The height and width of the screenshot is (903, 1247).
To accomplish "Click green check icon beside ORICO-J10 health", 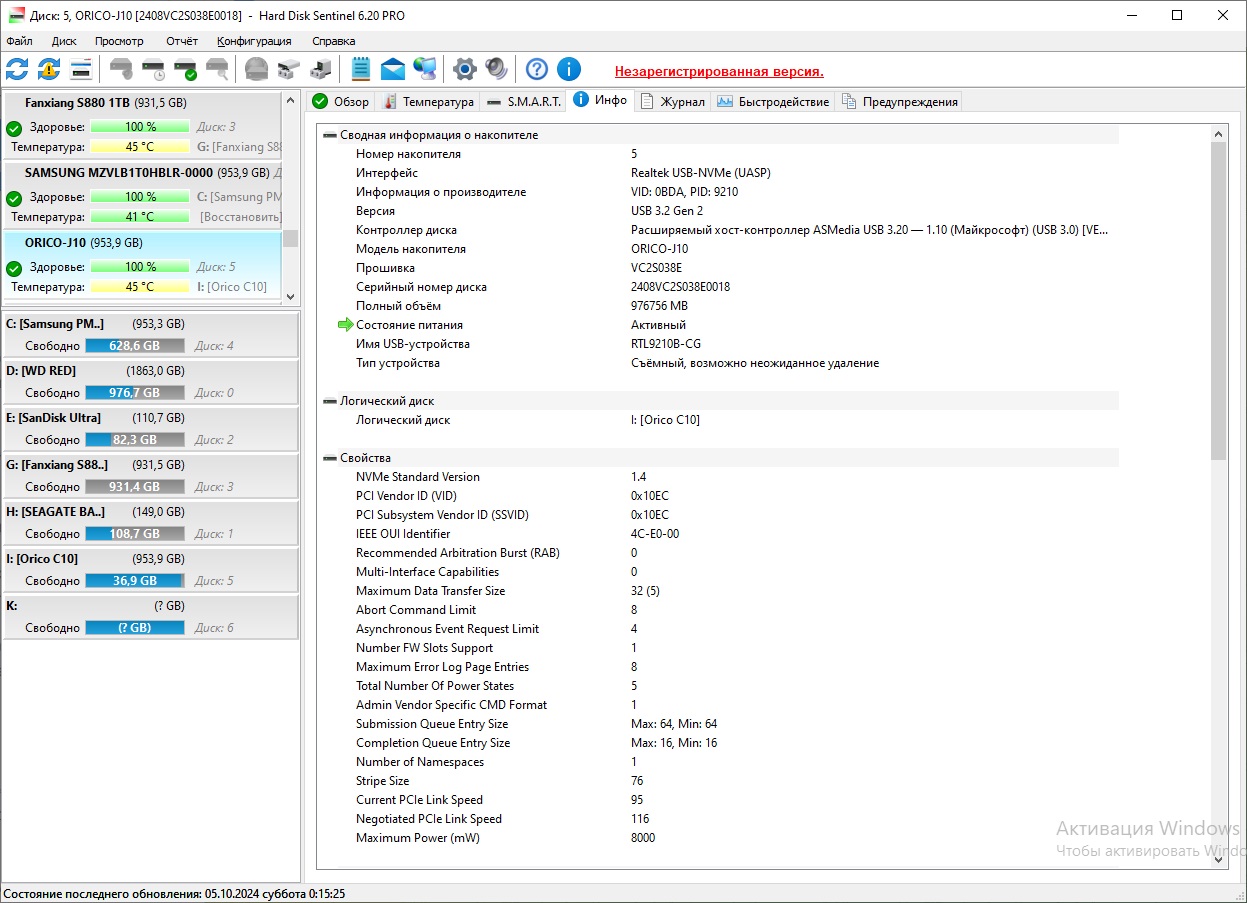I will pos(14,268).
